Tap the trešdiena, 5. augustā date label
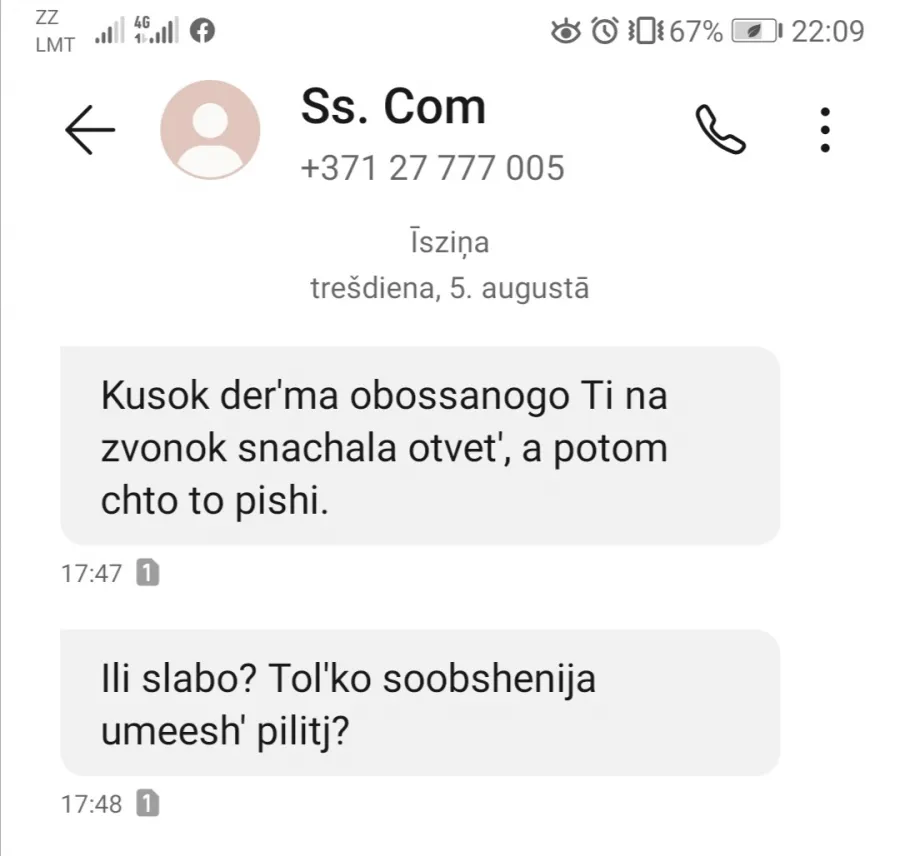This screenshot has width=900, height=856. click(x=450, y=288)
